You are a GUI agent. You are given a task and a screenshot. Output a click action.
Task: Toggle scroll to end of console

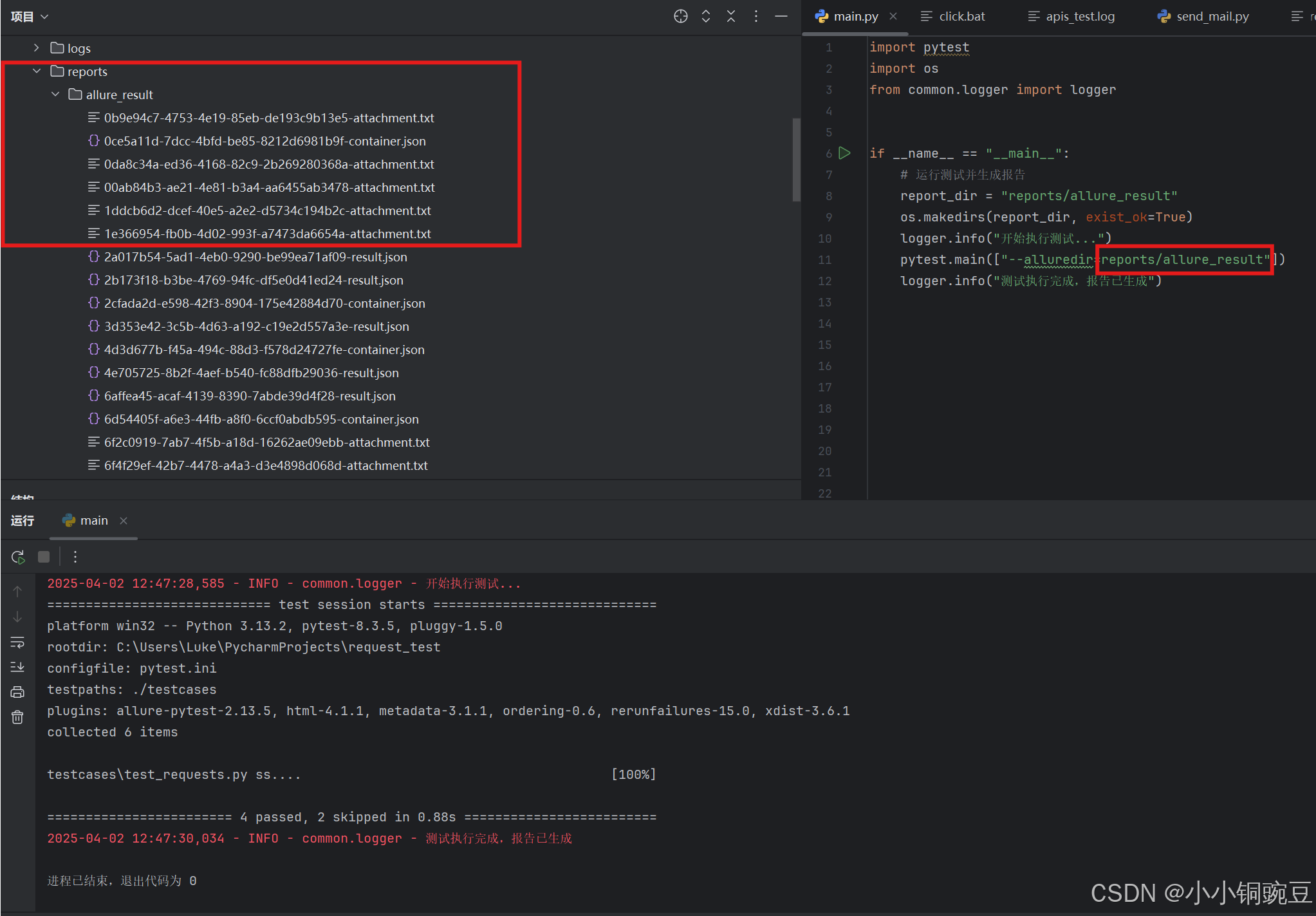[x=17, y=667]
